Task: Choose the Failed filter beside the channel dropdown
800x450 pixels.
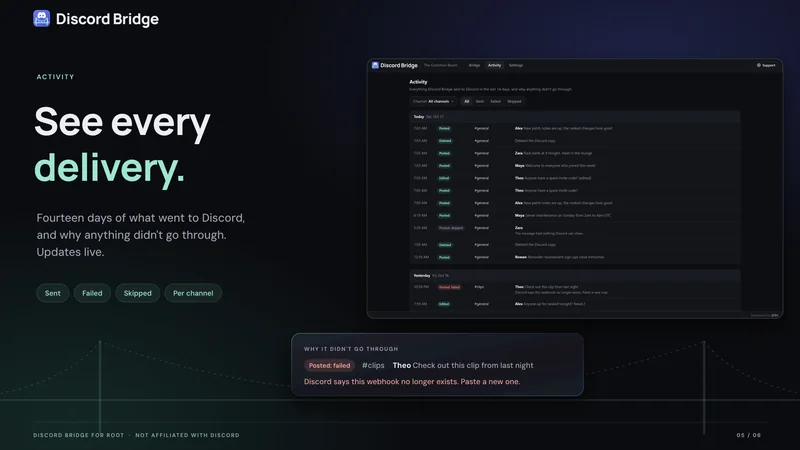Action: click(495, 102)
